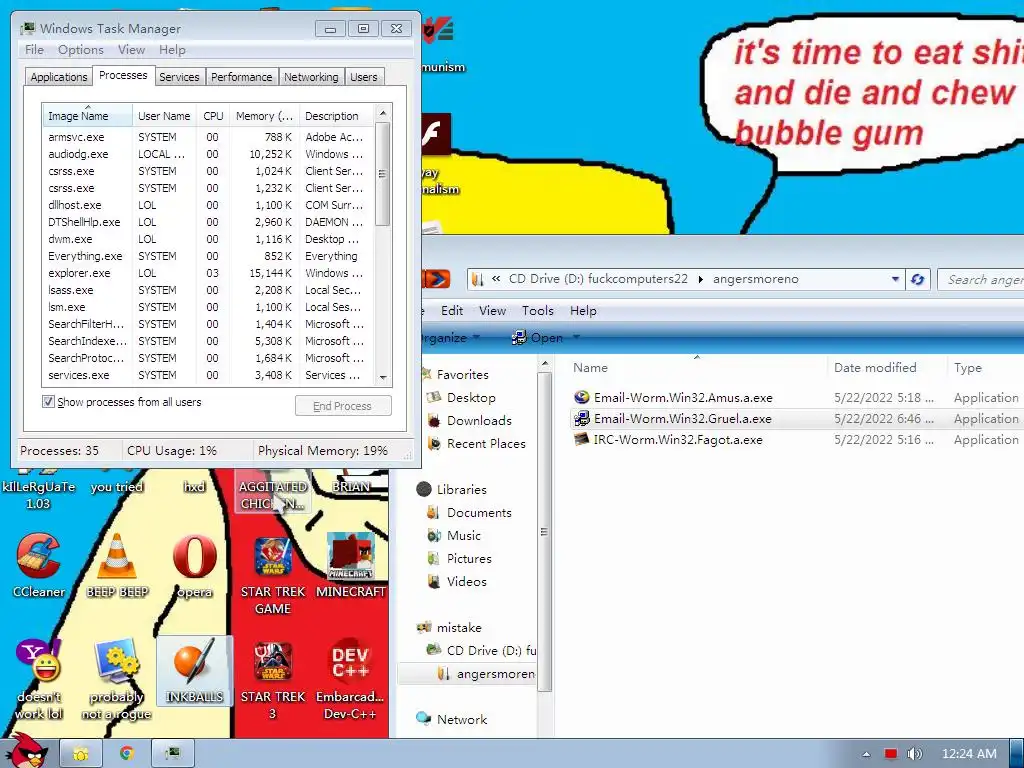Select the Task Manager taskbar button

pyautogui.click(x=172, y=754)
